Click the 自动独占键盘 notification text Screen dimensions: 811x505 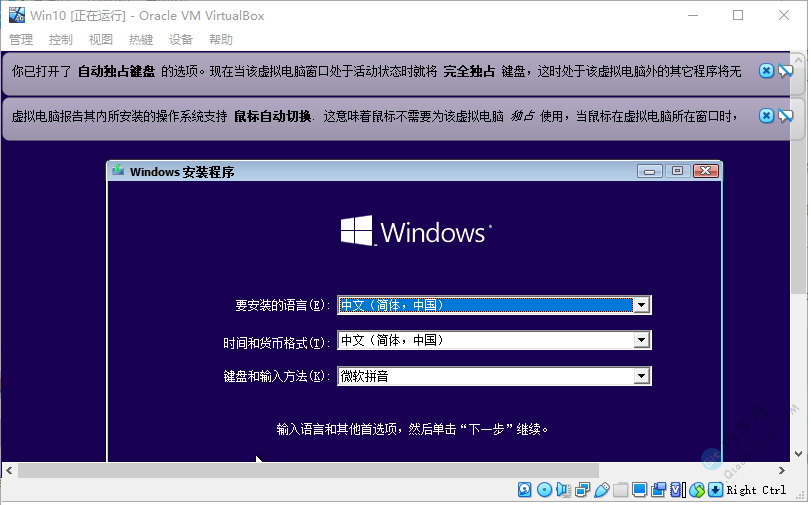116,71
